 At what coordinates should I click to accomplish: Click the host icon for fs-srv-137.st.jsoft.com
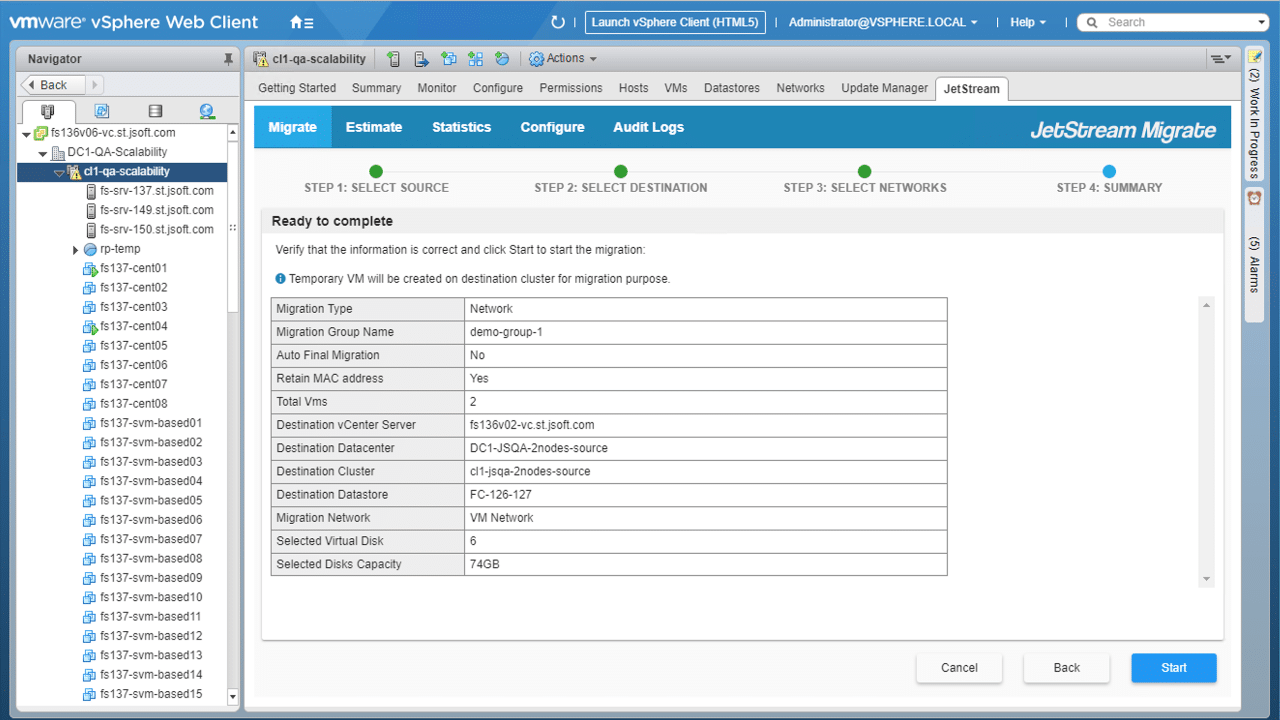pos(91,191)
